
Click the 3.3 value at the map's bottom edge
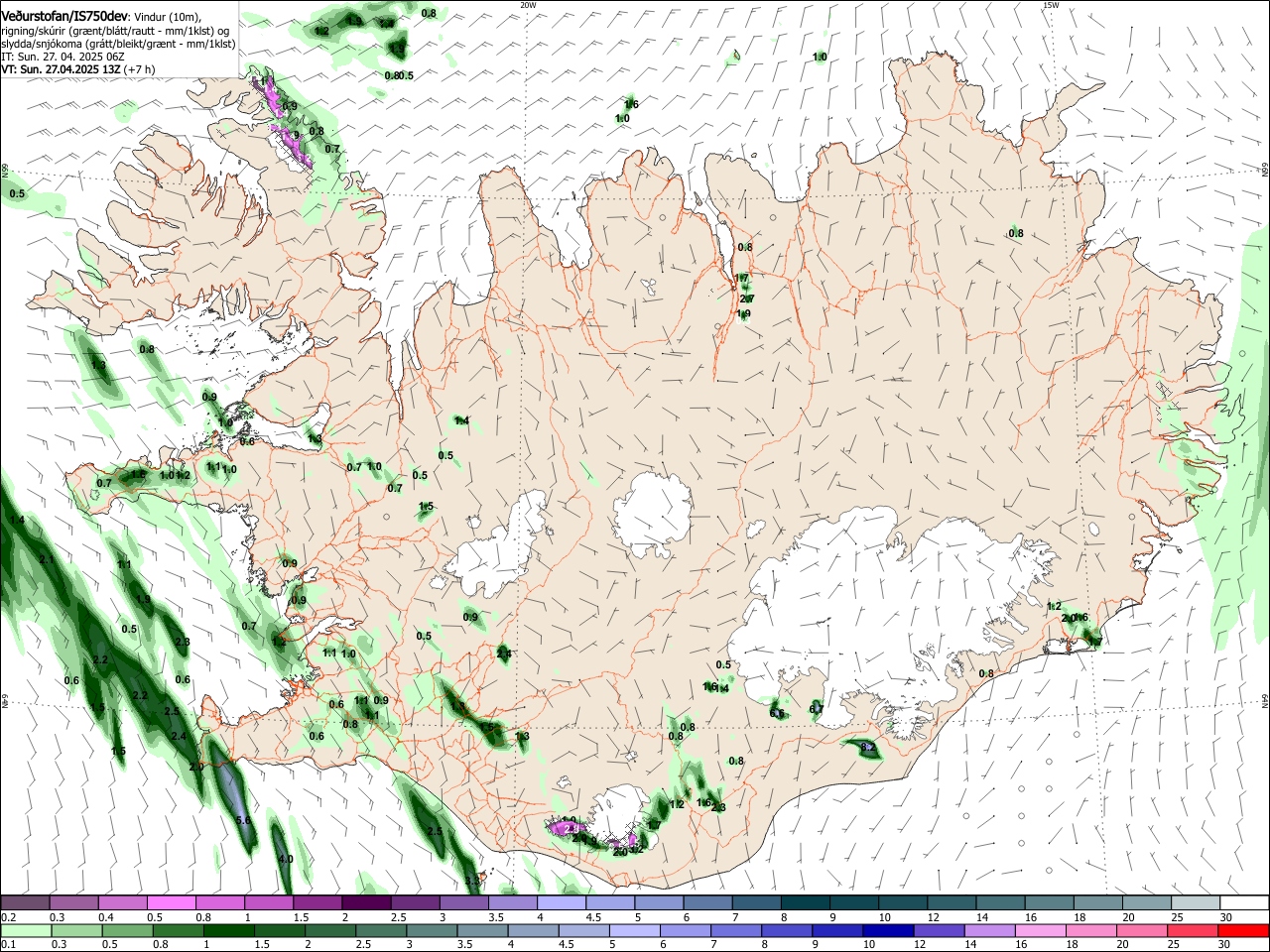point(472,881)
